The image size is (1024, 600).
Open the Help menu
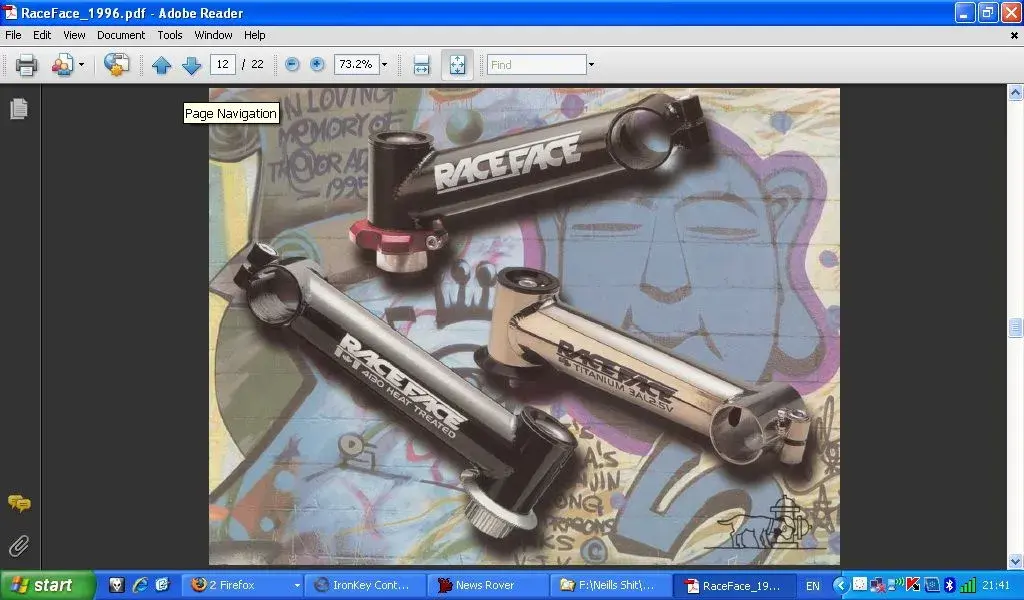(255, 35)
